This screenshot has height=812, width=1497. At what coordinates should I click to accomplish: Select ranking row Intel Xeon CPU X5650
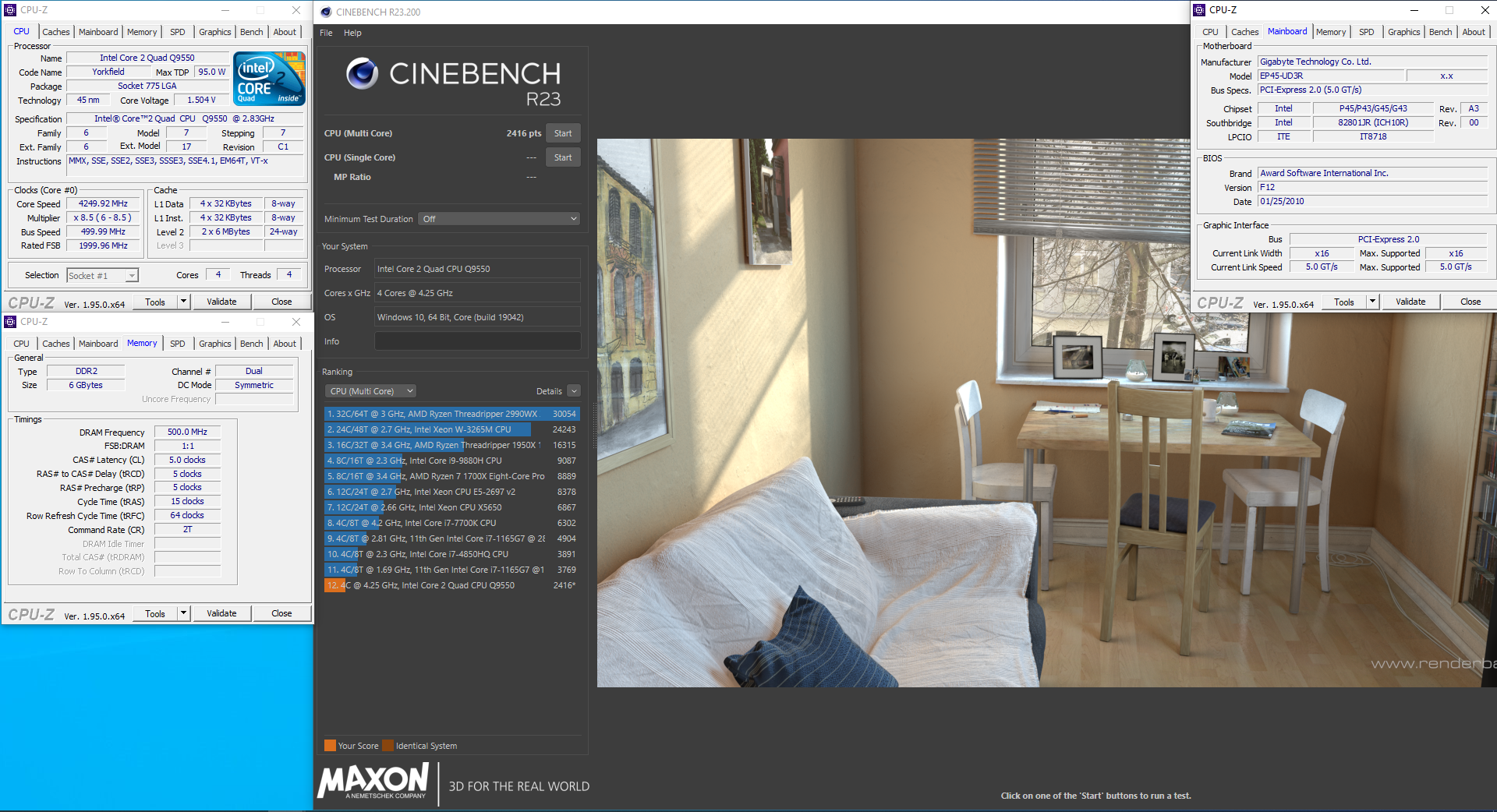click(451, 507)
